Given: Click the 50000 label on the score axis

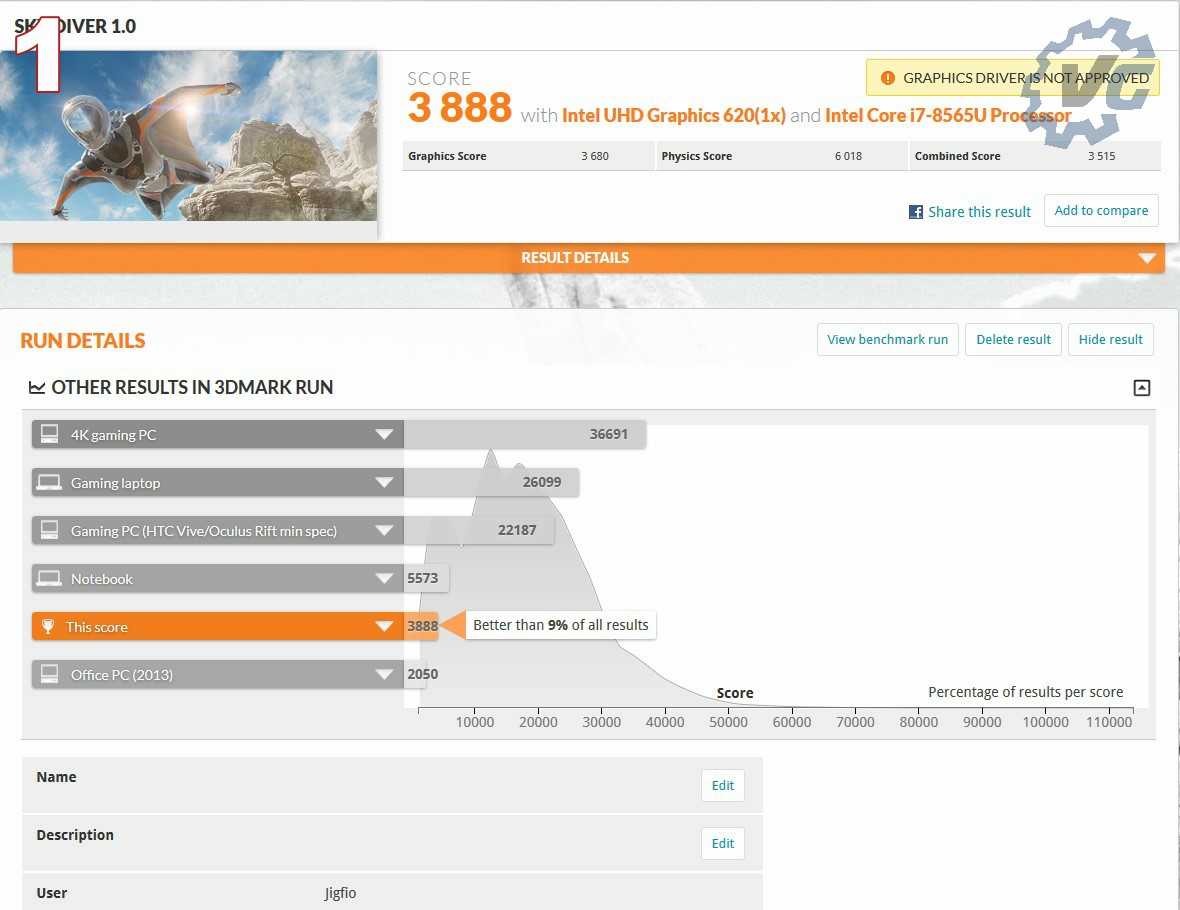Looking at the screenshot, I should [x=728, y=723].
